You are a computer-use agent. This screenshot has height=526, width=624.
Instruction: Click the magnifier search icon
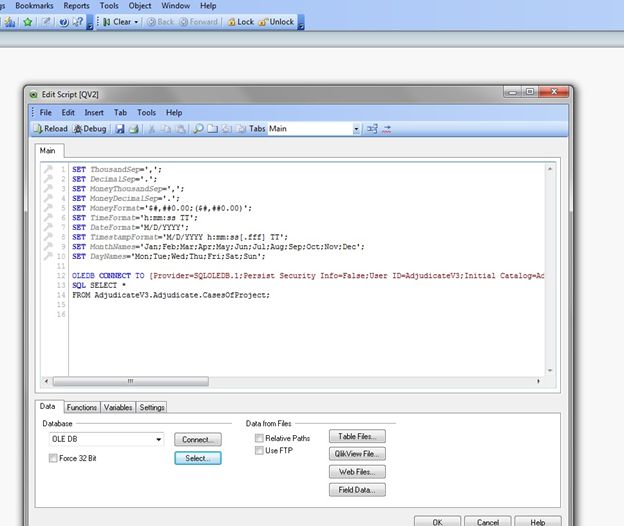pos(198,129)
